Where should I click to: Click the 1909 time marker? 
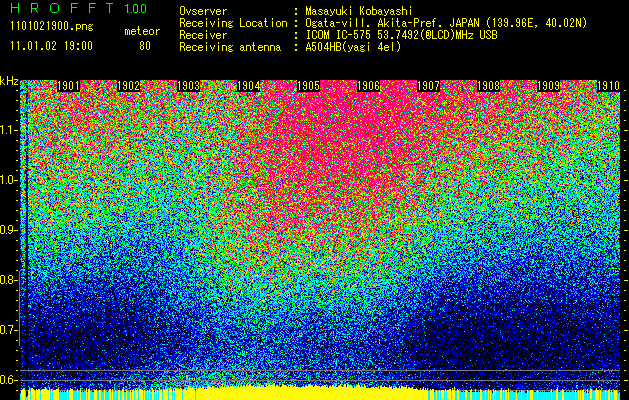click(x=548, y=86)
